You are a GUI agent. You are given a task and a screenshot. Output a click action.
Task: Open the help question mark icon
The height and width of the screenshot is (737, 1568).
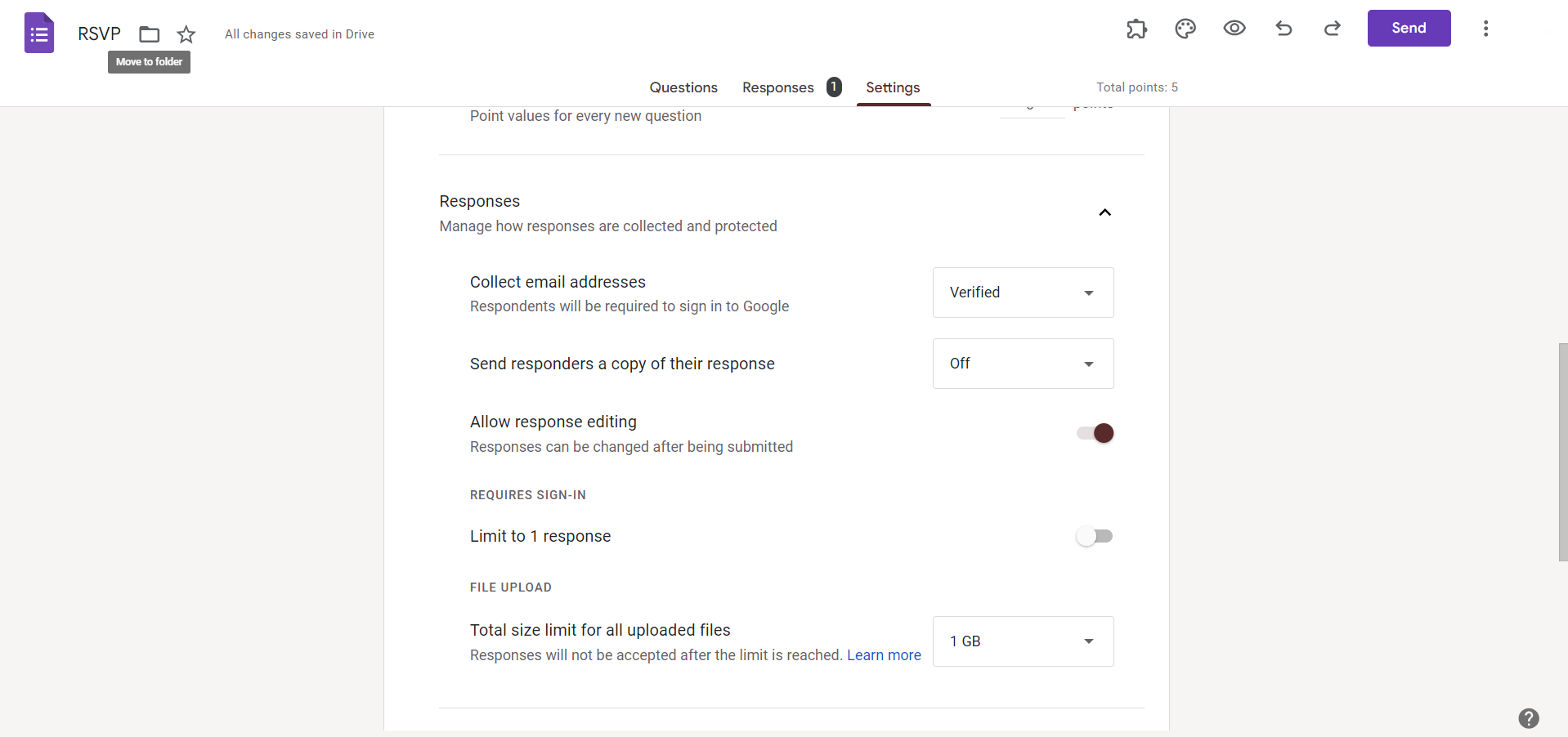point(1529,718)
